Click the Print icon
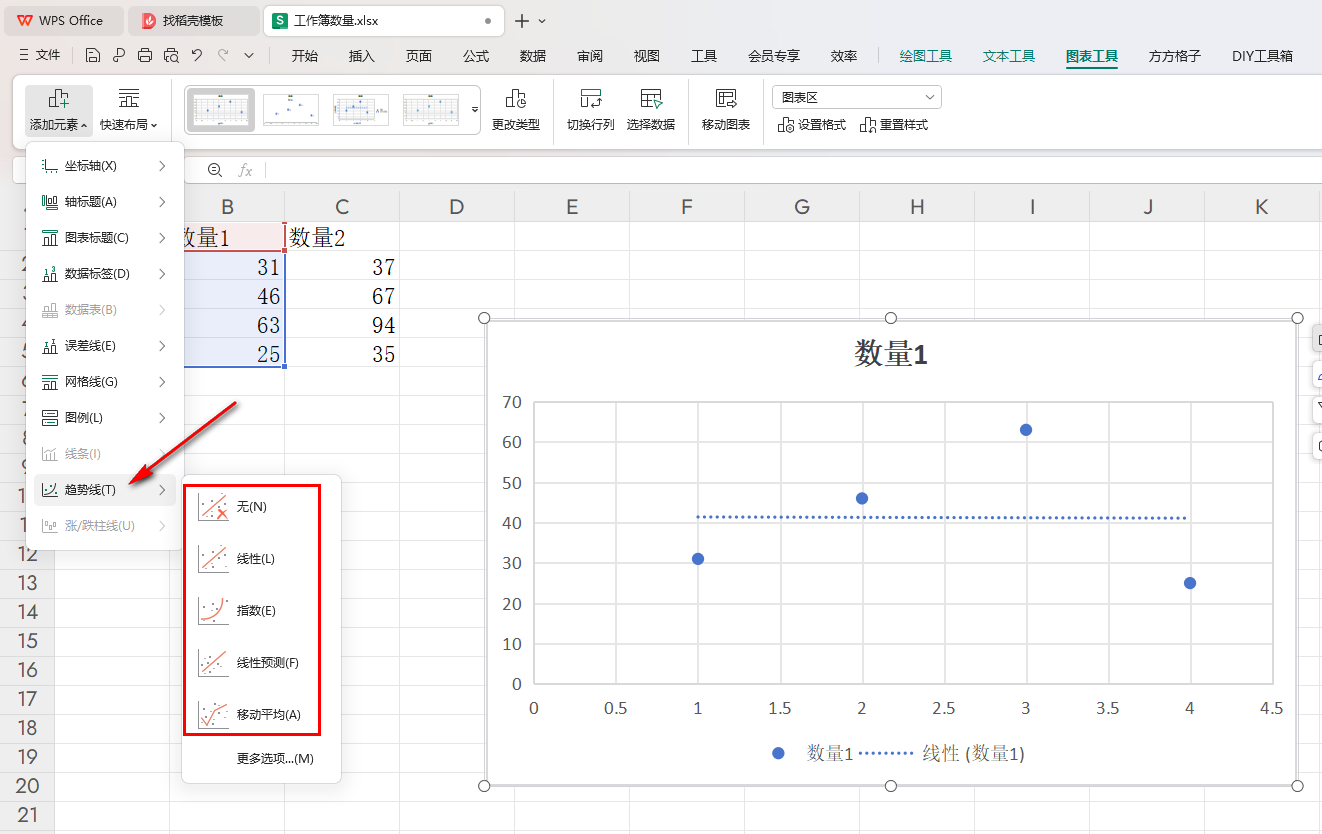 [x=145, y=55]
